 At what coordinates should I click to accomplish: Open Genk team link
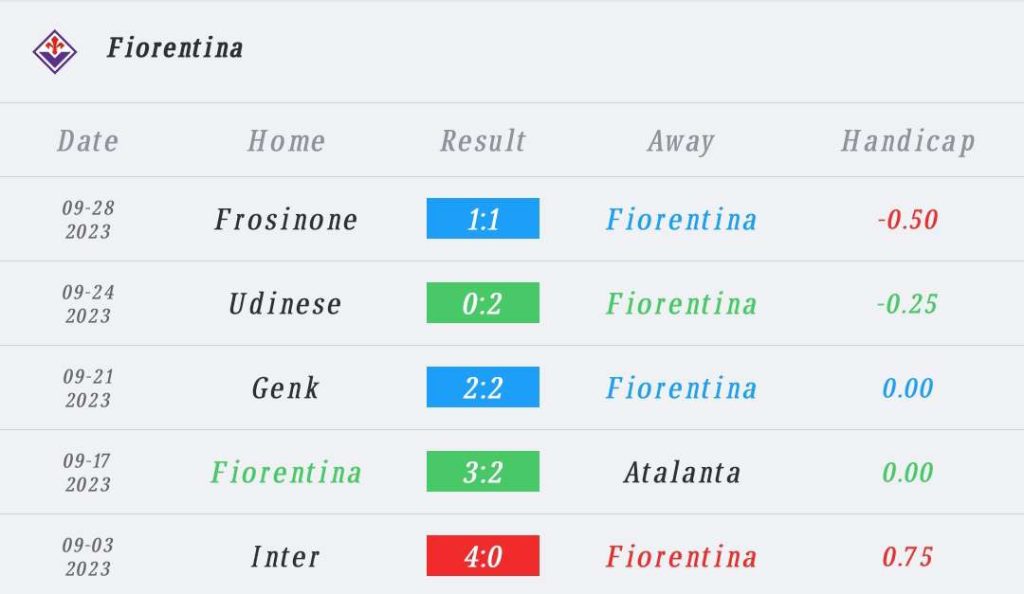point(285,388)
